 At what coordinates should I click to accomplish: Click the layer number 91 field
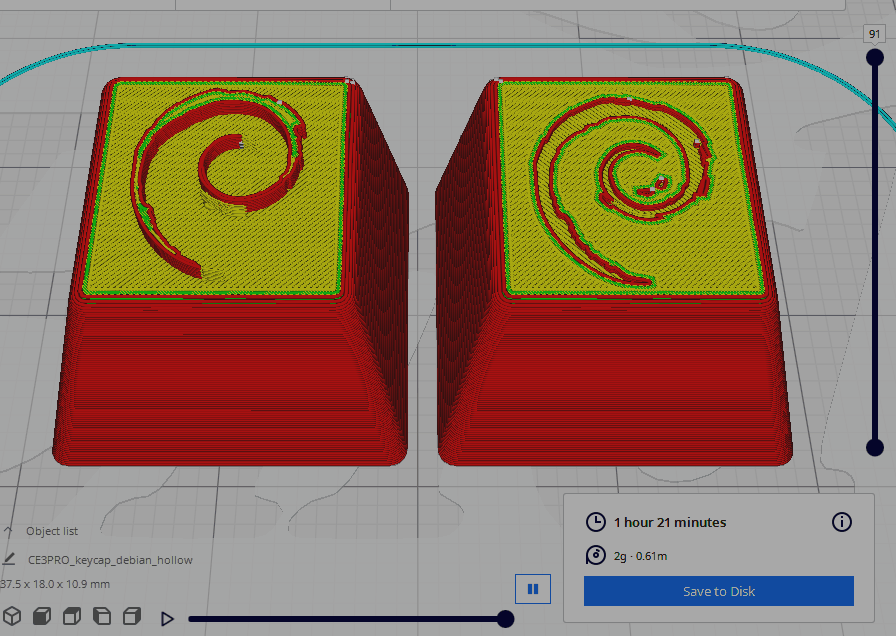point(874,34)
